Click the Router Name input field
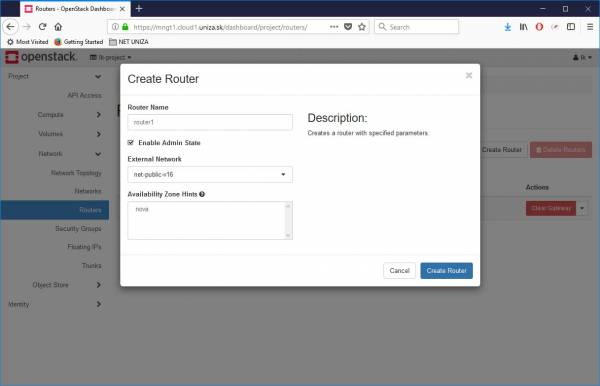This screenshot has width=600, height=386. coord(210,122)
